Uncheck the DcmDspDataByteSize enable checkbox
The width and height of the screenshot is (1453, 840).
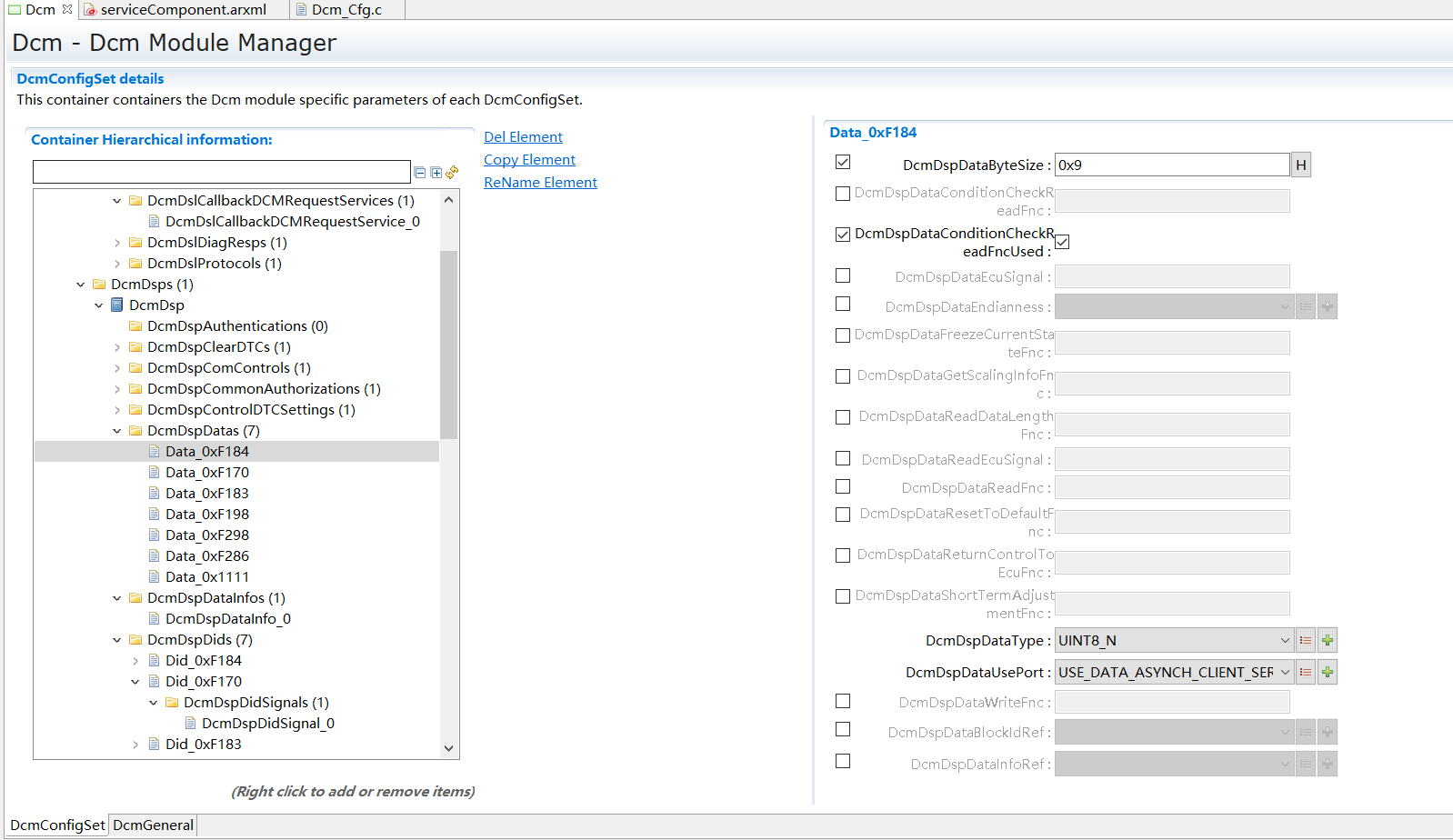point(843,163)
